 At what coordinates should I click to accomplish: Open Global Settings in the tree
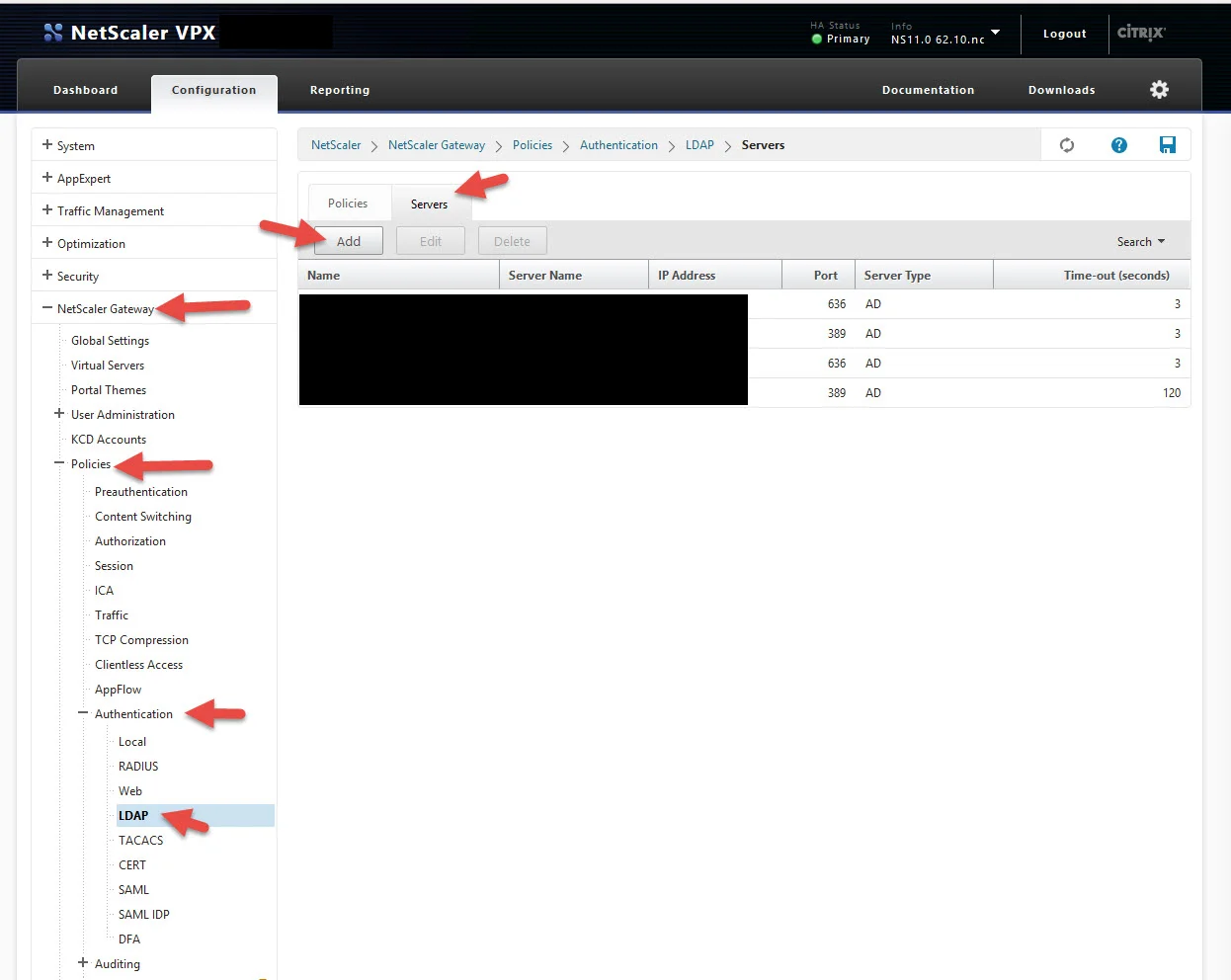click(110, 341)
